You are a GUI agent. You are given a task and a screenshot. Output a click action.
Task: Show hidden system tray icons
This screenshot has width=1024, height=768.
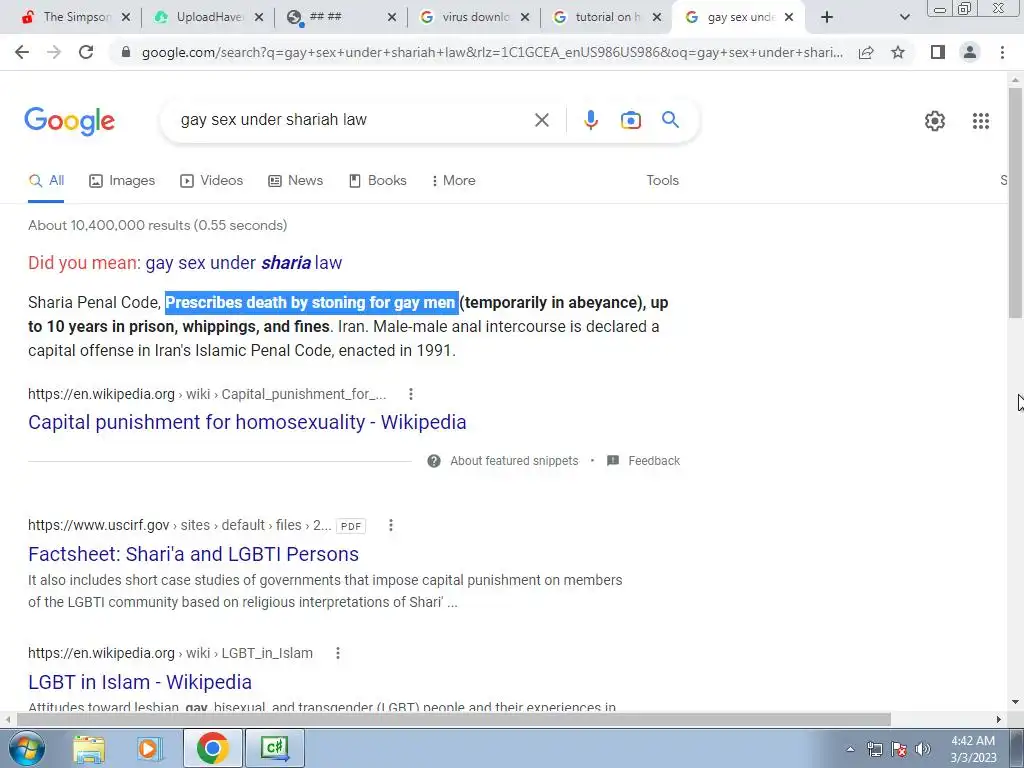point(850,750)
